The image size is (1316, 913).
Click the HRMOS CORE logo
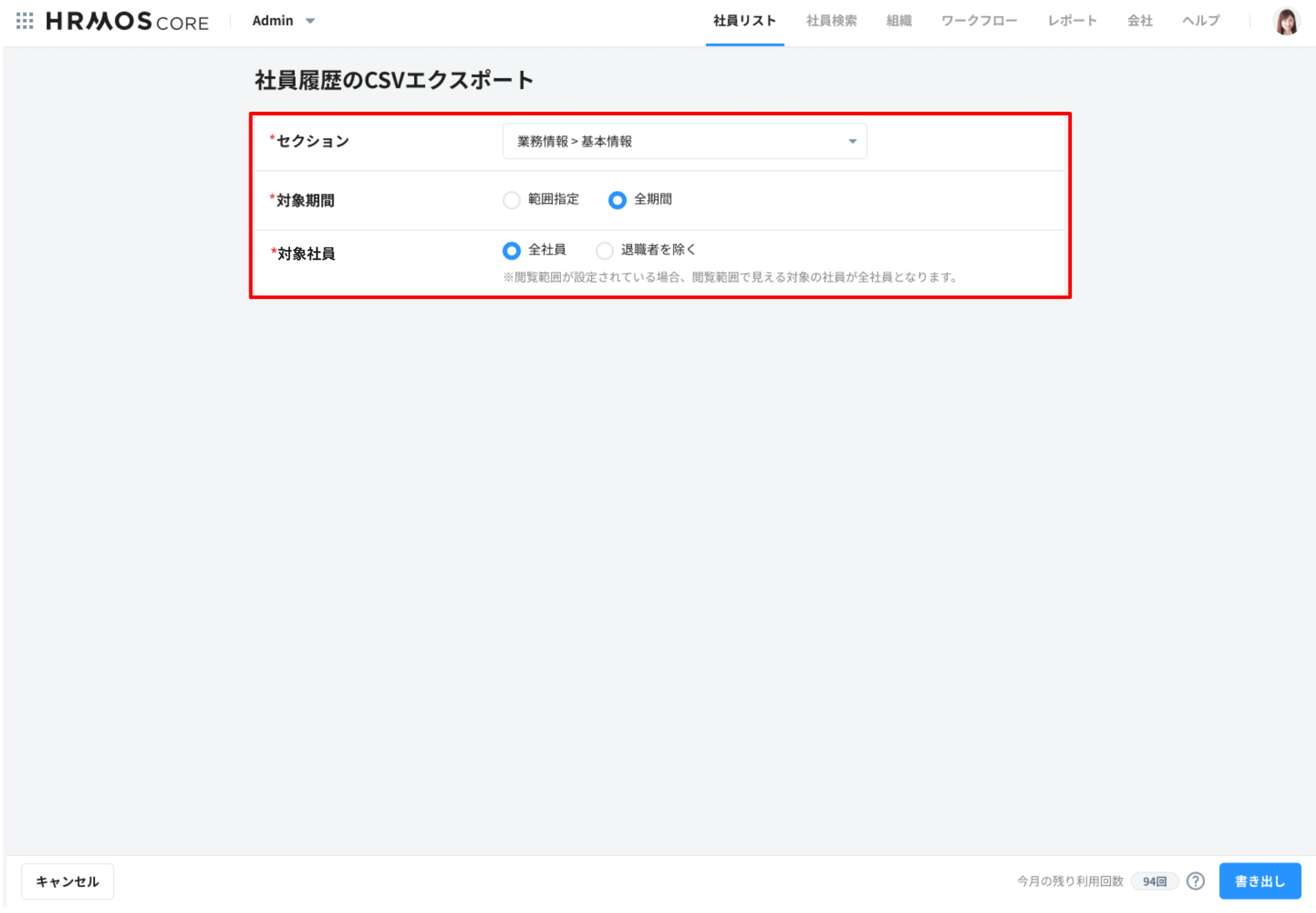127,21
